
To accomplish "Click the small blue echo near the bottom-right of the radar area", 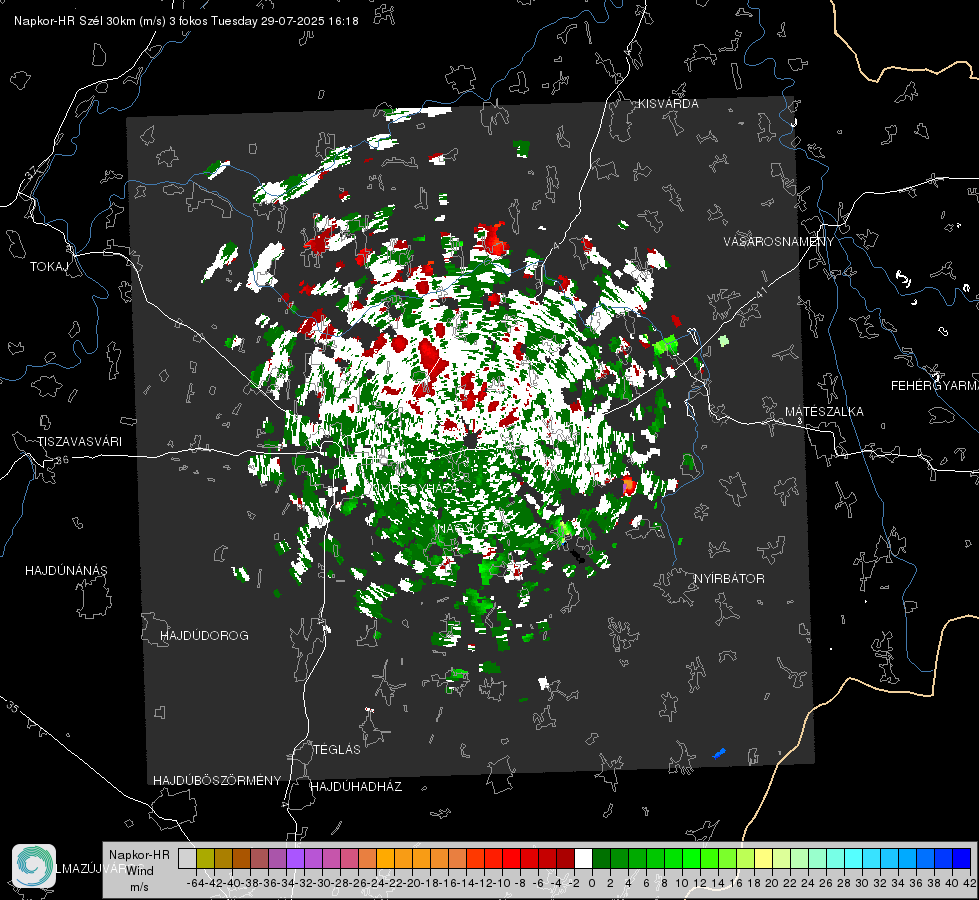I will (x=719, y=753).
